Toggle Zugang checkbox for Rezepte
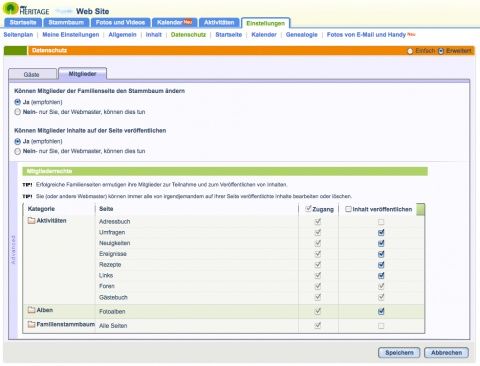This screenshot has width=480, height=366. (x=318, y=264)
